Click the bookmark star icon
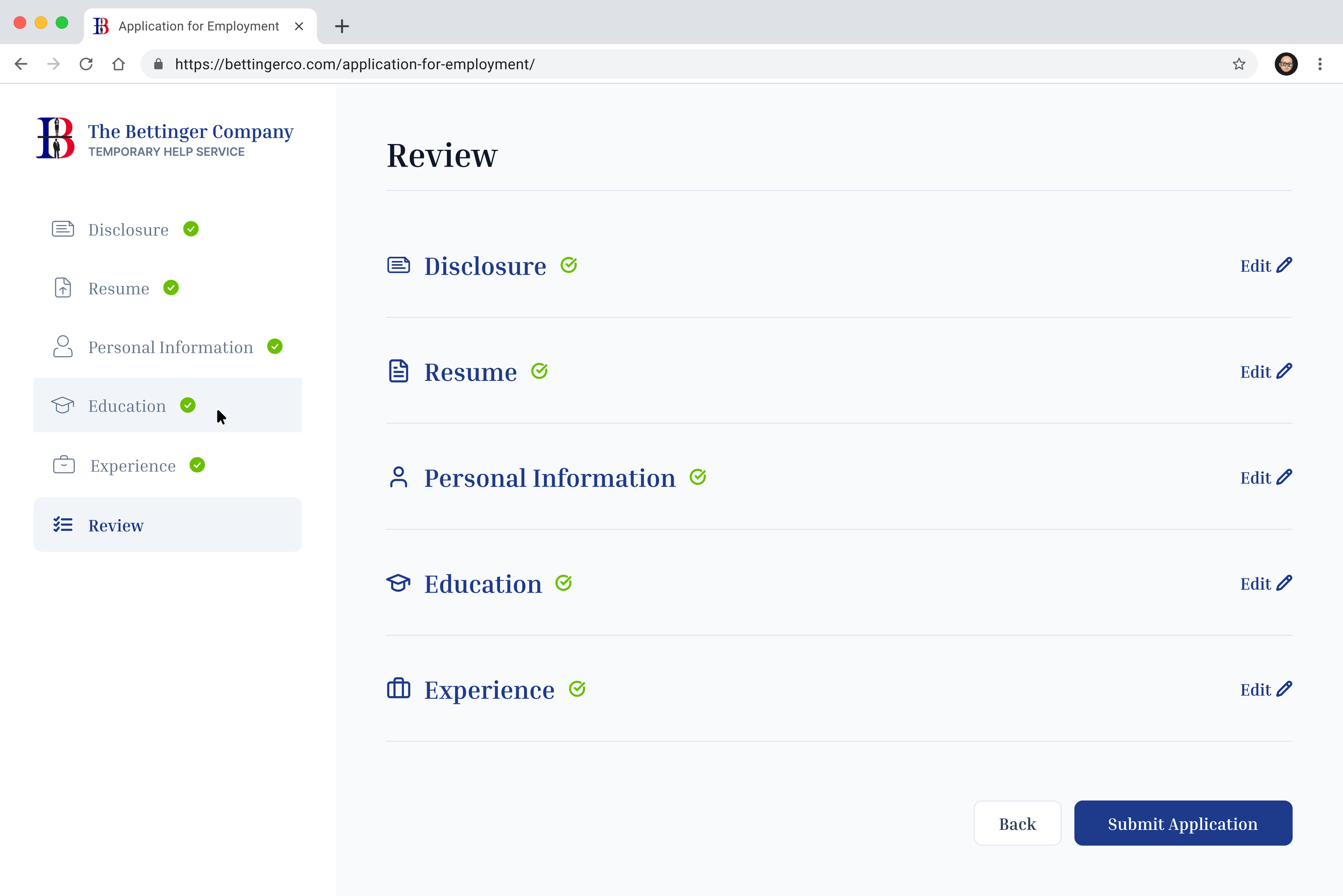 pyautogui.click(x=1238, y=64)
